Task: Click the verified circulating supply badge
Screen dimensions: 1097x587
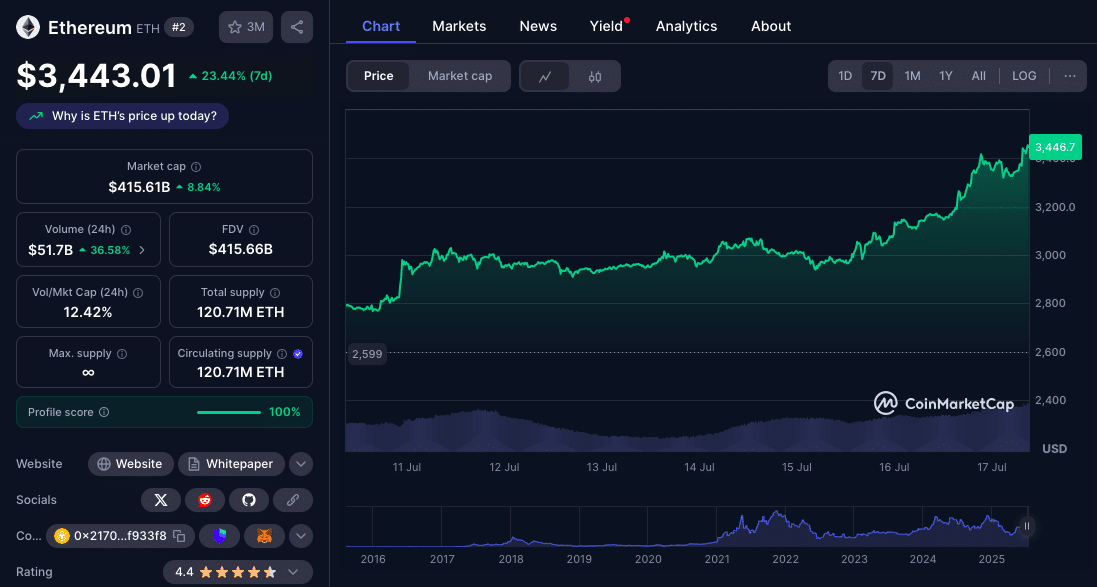Action: 298,354
